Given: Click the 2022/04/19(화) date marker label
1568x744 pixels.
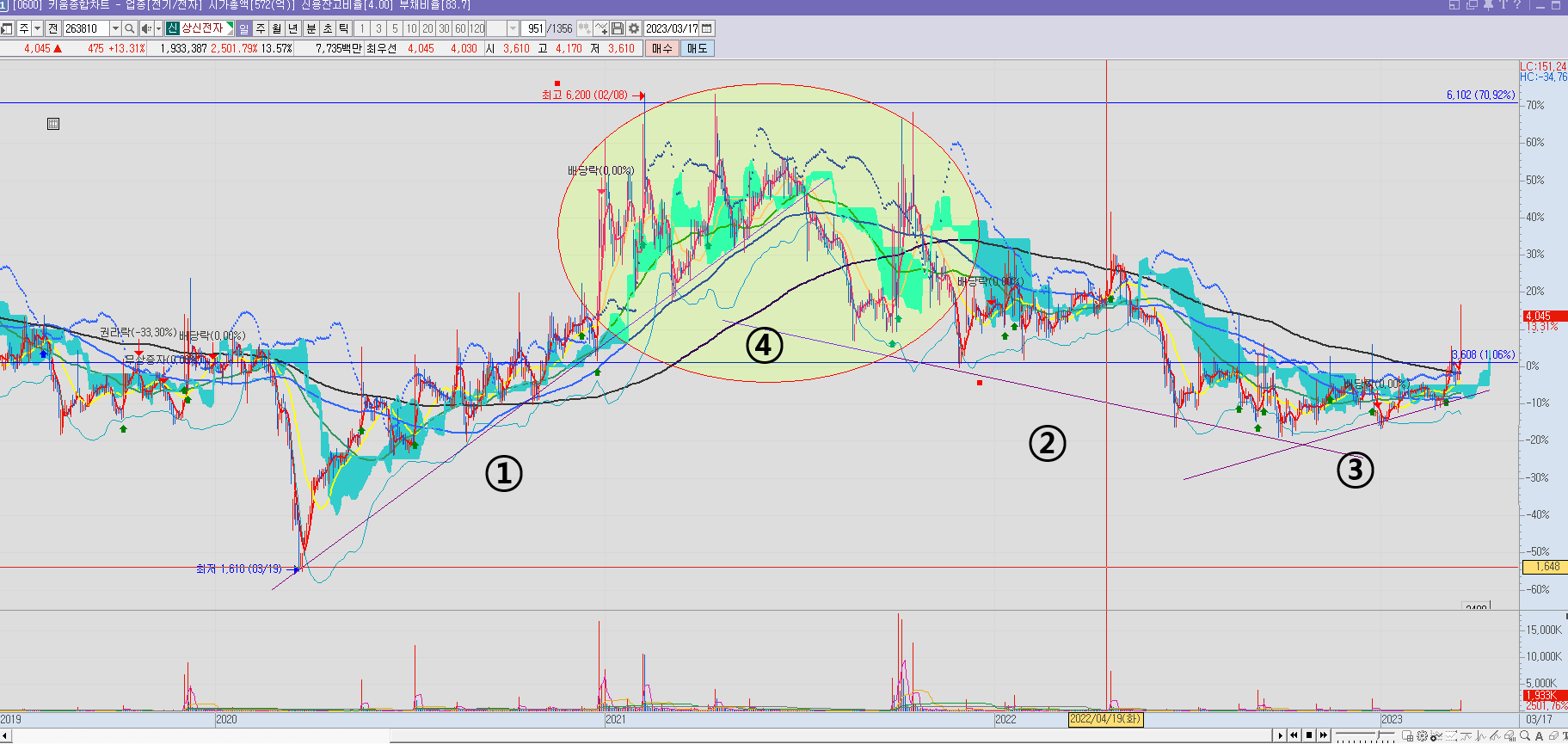Looking at the screenshot, I should point(1106,719).
